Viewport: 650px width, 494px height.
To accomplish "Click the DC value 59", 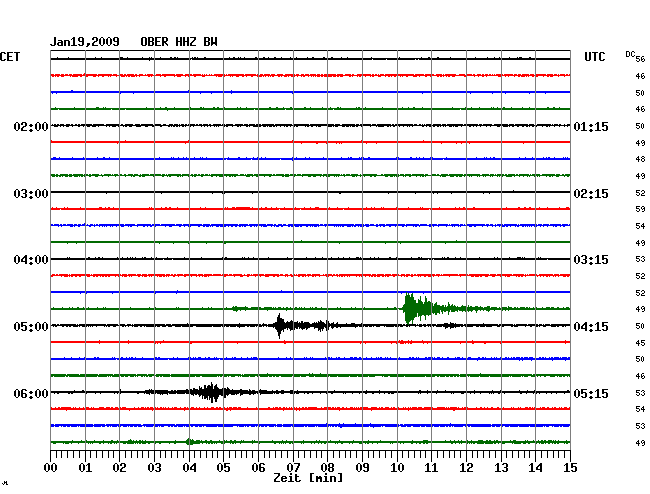I will [640, 209].
